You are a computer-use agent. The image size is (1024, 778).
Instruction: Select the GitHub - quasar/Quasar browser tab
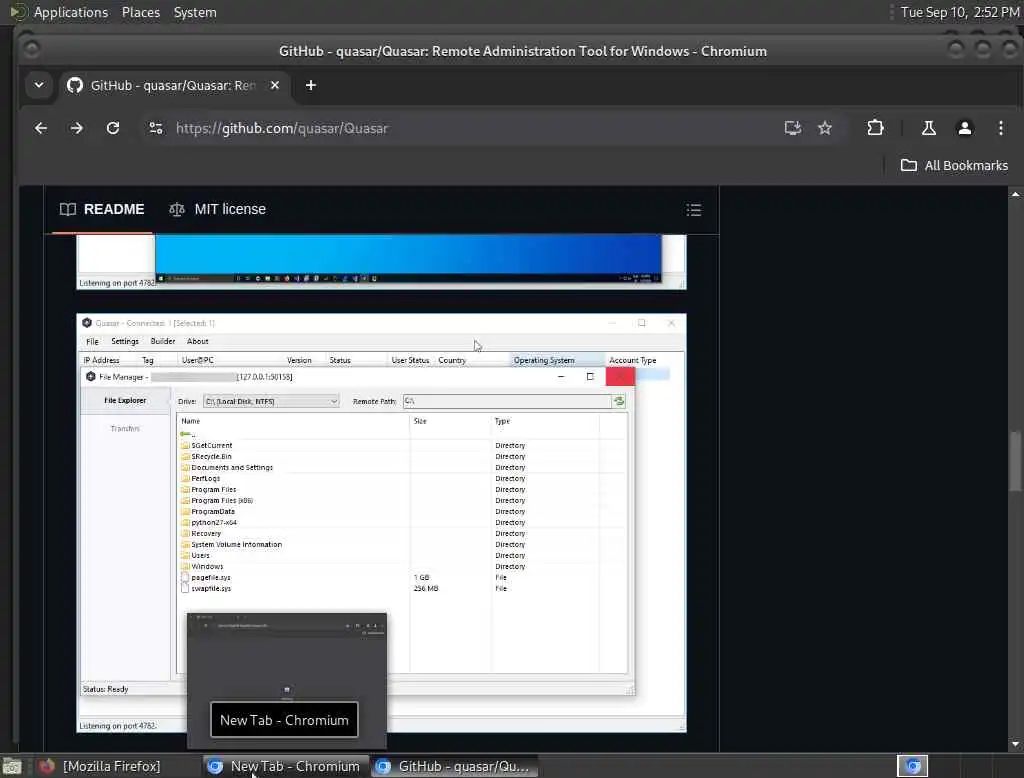click(173, 86)
